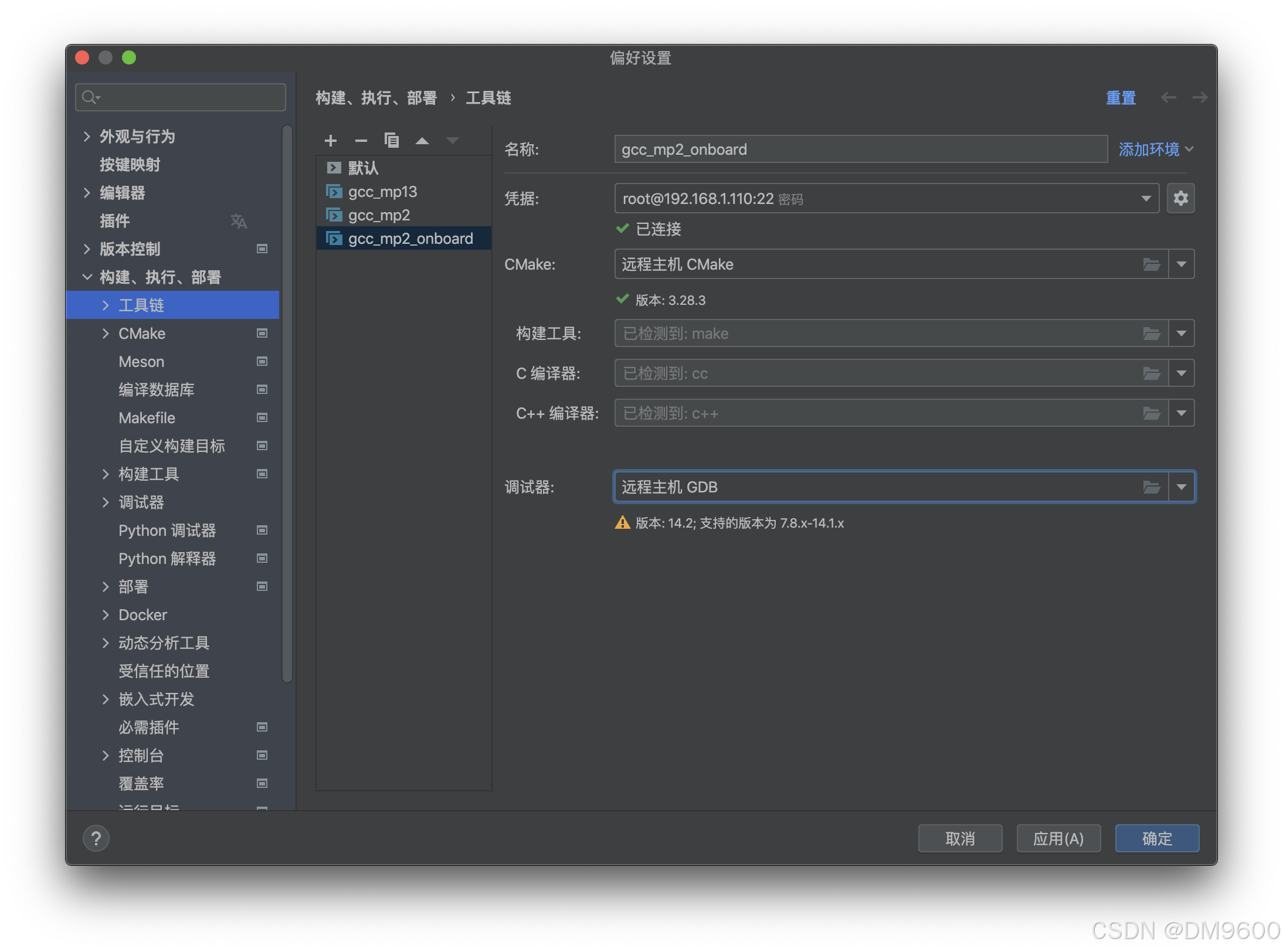Click the copy toolchain icon
The width and height of the screenshot is (1283, 952).
click(391, 141)
